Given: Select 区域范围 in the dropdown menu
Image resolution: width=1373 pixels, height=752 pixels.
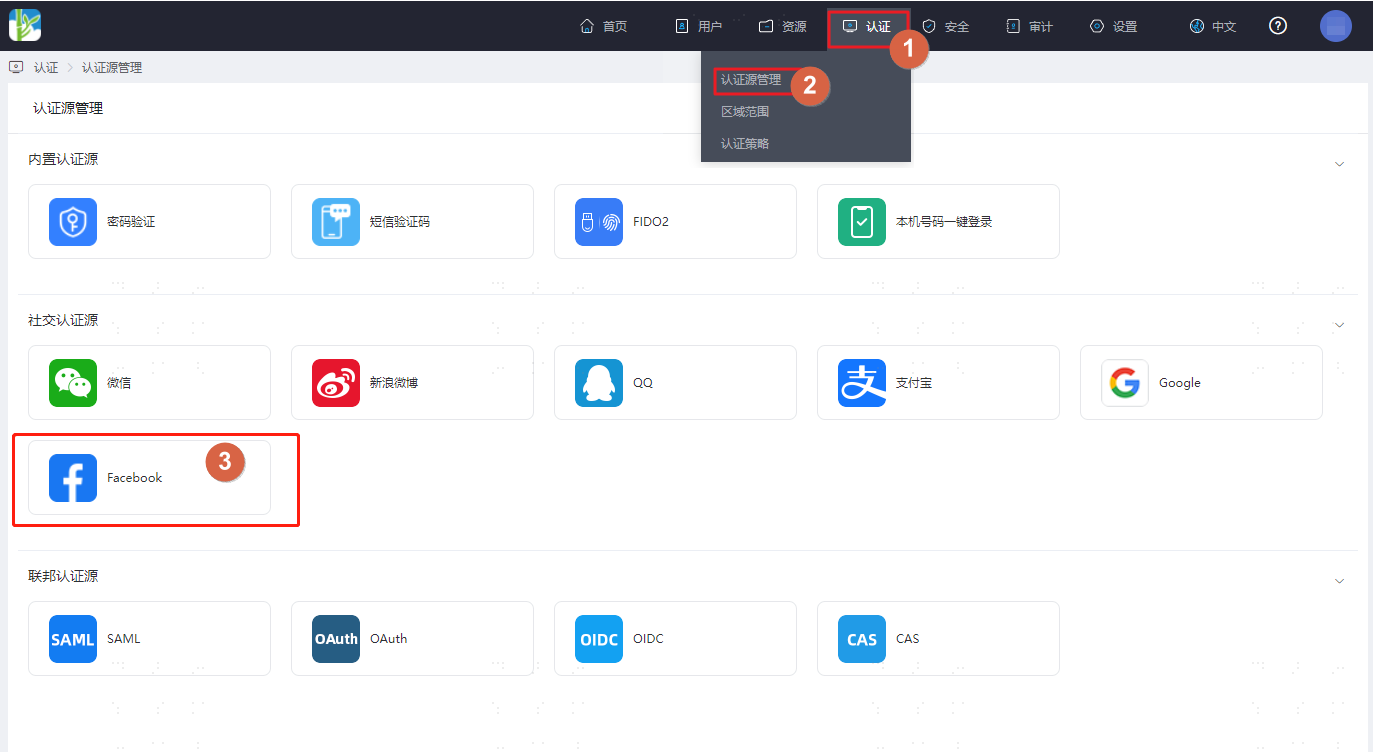Looking at the screenshot, I should pos(745,112).
